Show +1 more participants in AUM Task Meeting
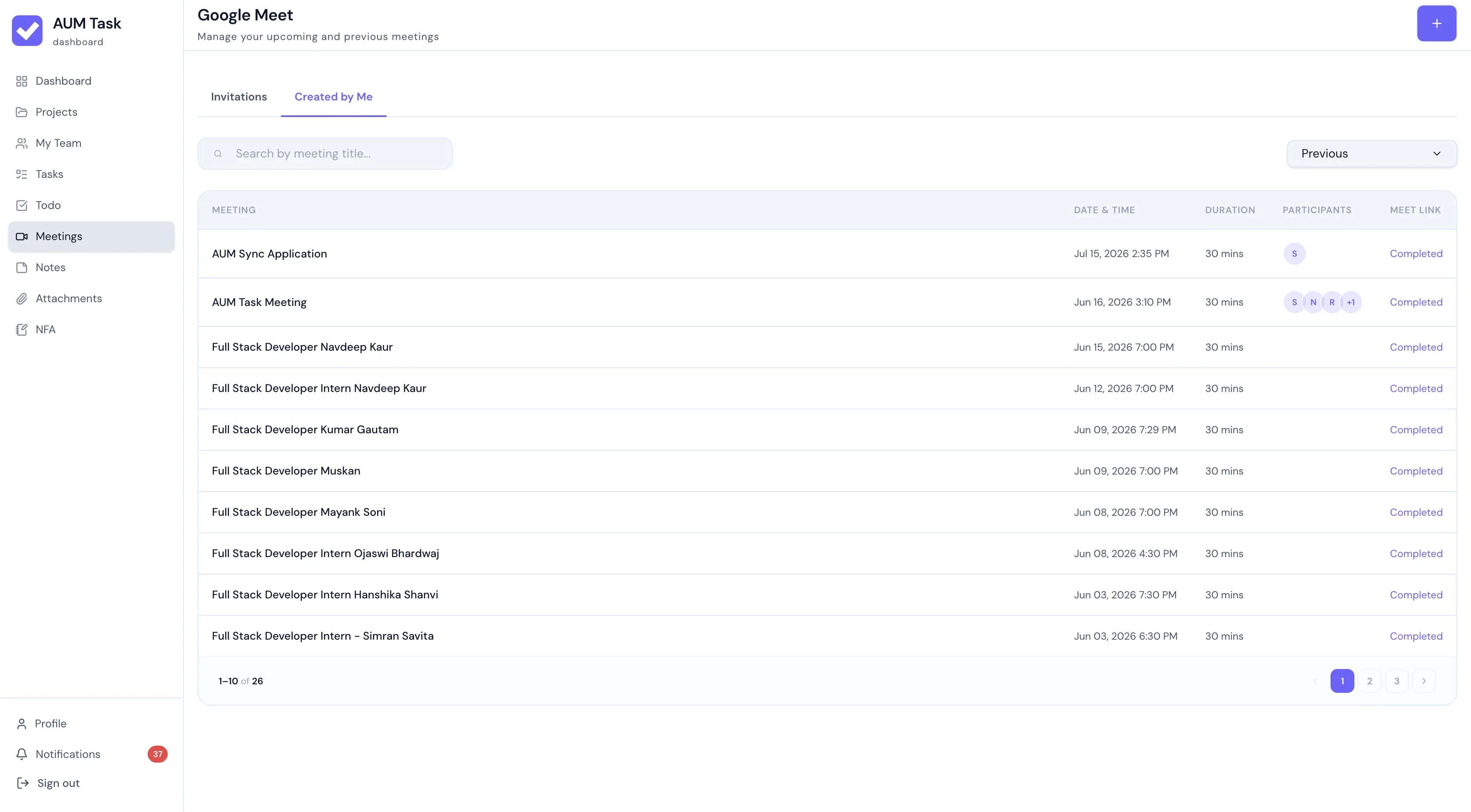Image resolution: width=1471 pixels, height=812 pixels. tap(1351, 302)
